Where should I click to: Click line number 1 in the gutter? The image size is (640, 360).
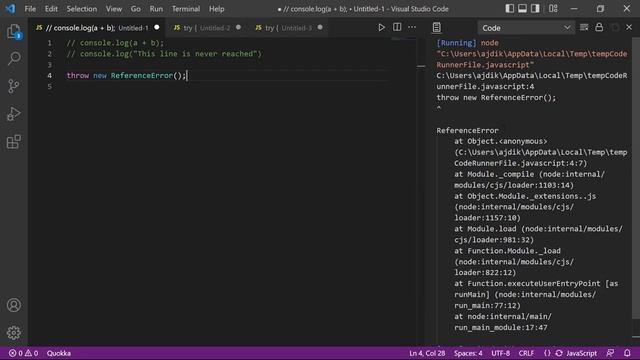point(49,43)
